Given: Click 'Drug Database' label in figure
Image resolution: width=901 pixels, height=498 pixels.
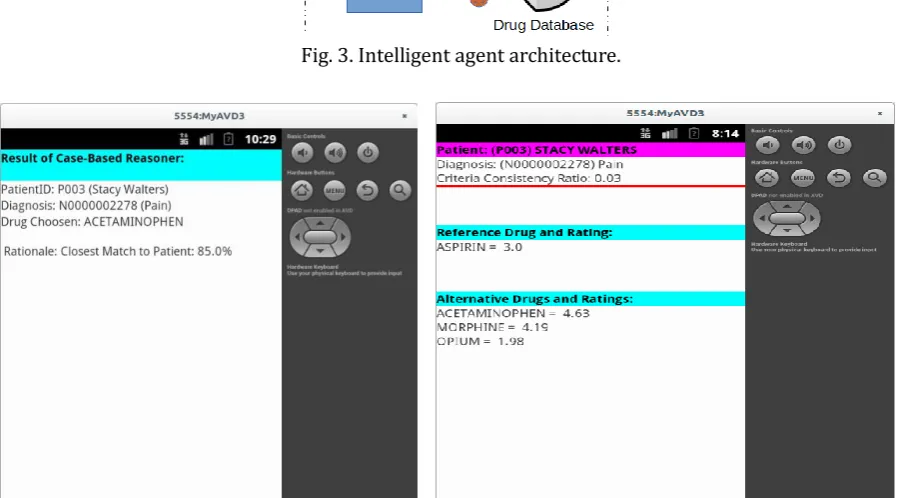Looking at the screenshot, I should pyautogui.click(x=543, y=25).
